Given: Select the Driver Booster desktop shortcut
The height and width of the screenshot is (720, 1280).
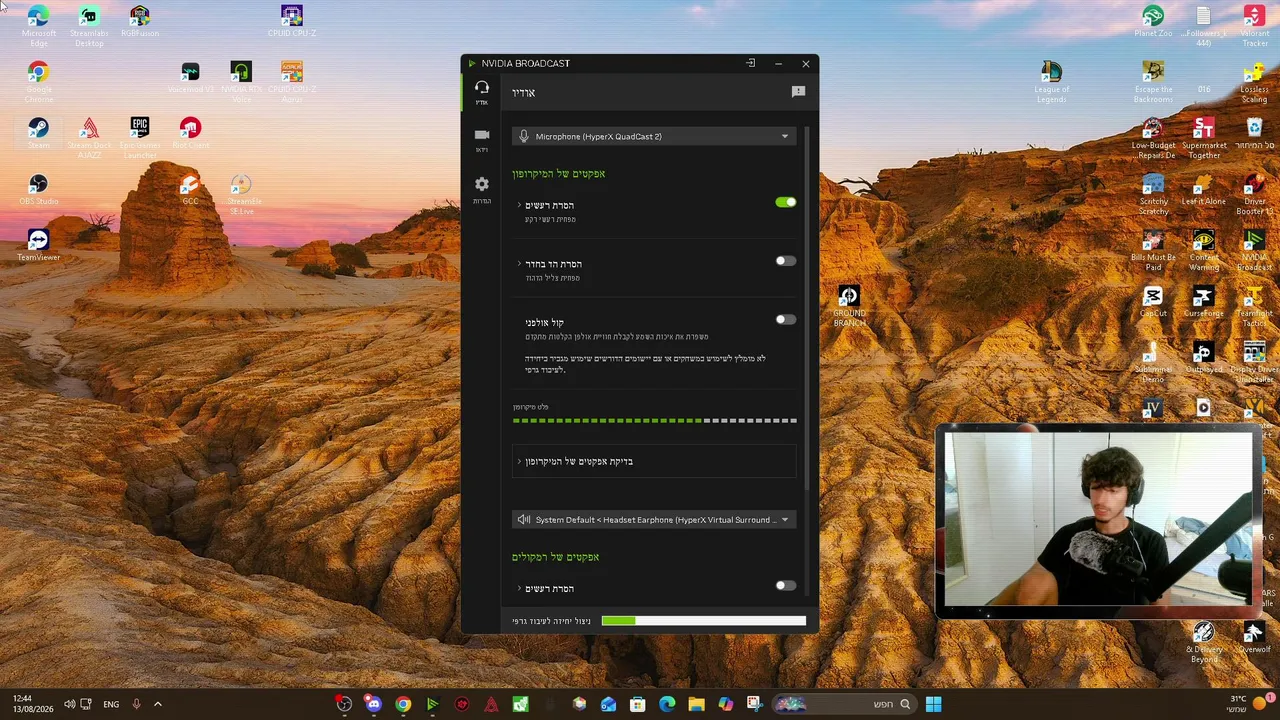Looking at the screenshot, I should point(1254,194).
